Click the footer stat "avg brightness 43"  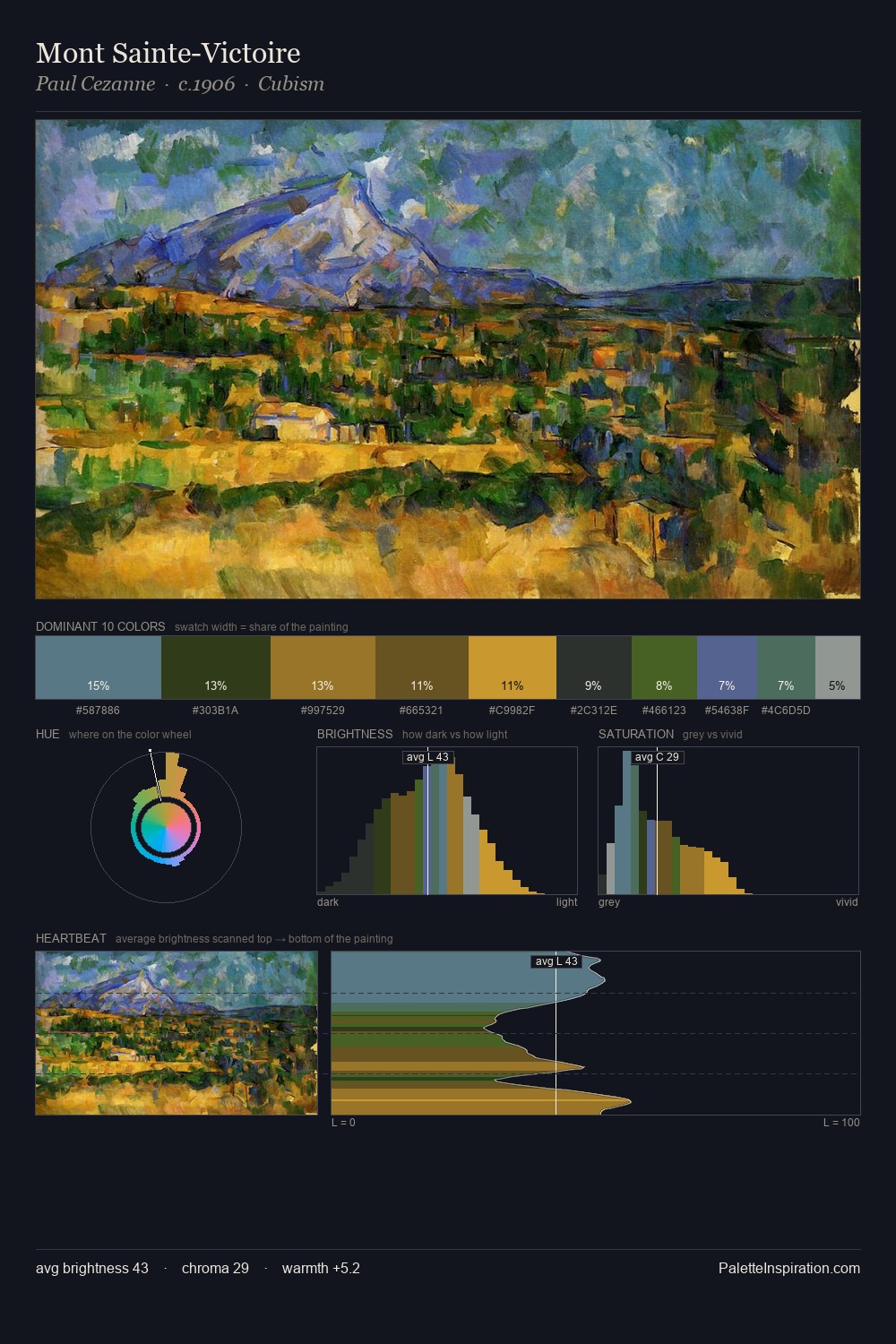point(92,1269)
